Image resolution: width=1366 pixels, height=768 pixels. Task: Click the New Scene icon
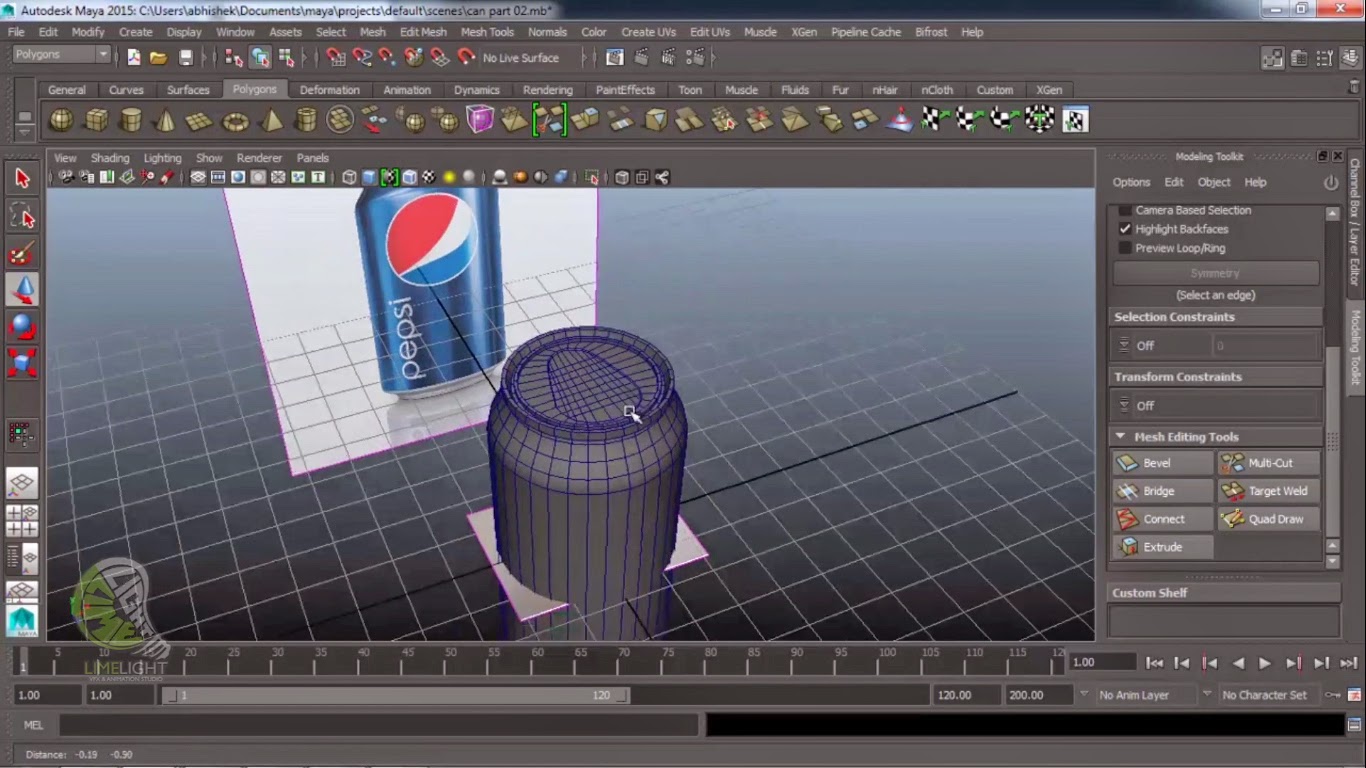(x=133, y=58)
